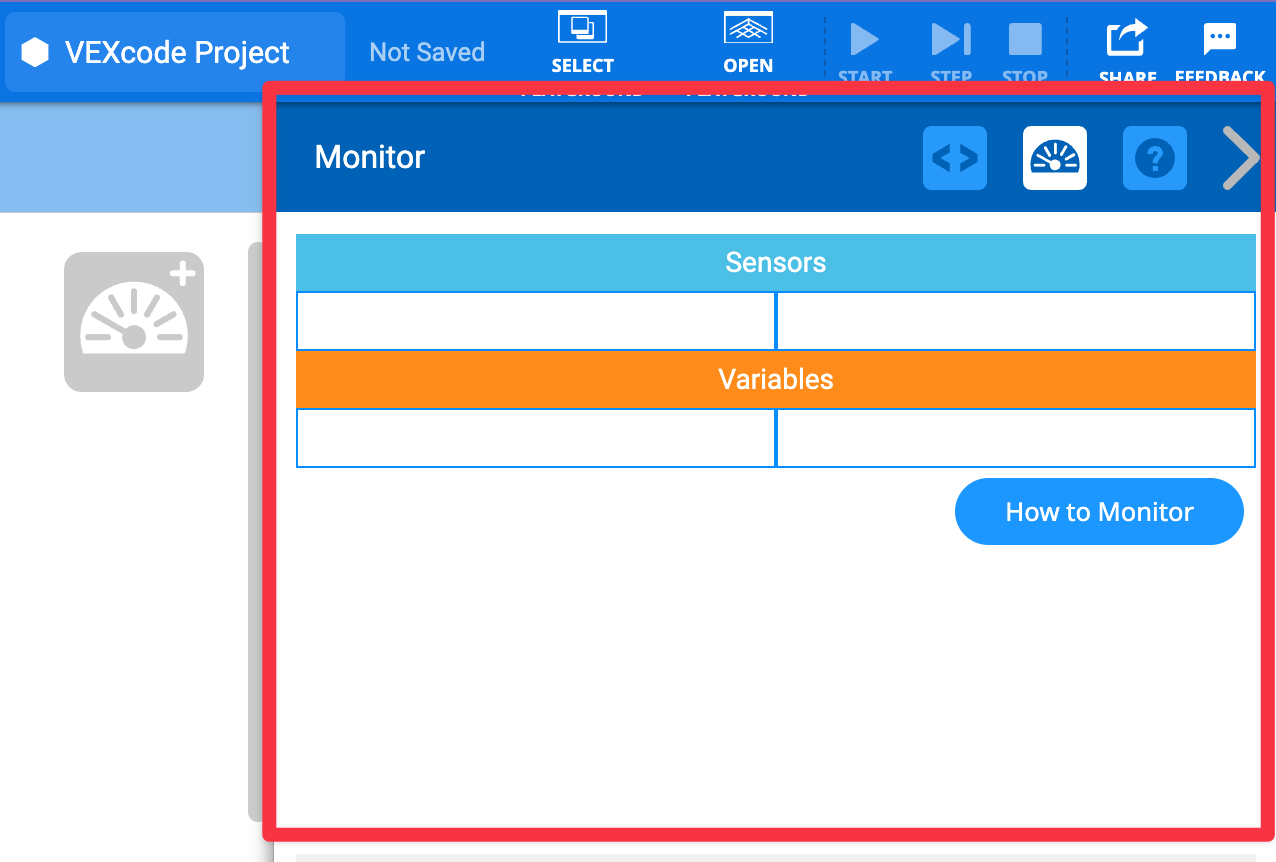This screenshot has width=1276, height=862.
Task: Click the Open Playground window icon
Action: 748,28
